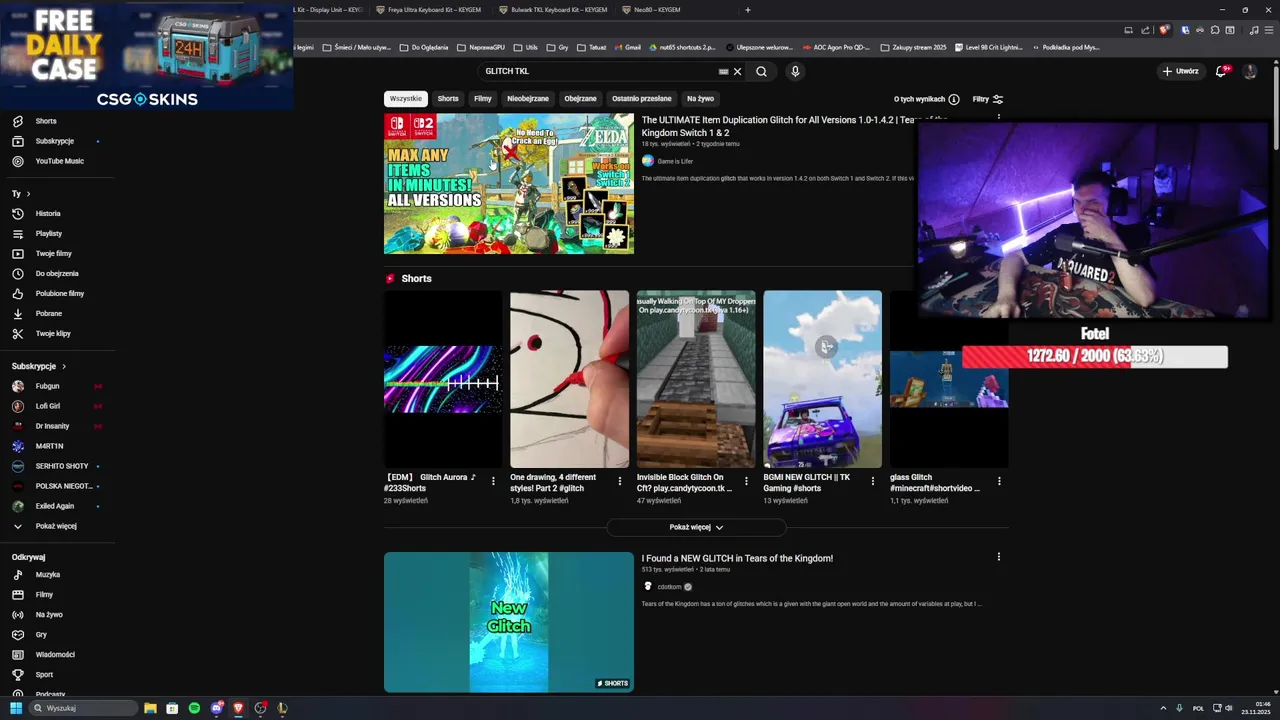The height and width of the screenshot is (720, 1280).
Task: Open POLSKA NIEGOT... channel subscription
Action: (x=64, y=486)
